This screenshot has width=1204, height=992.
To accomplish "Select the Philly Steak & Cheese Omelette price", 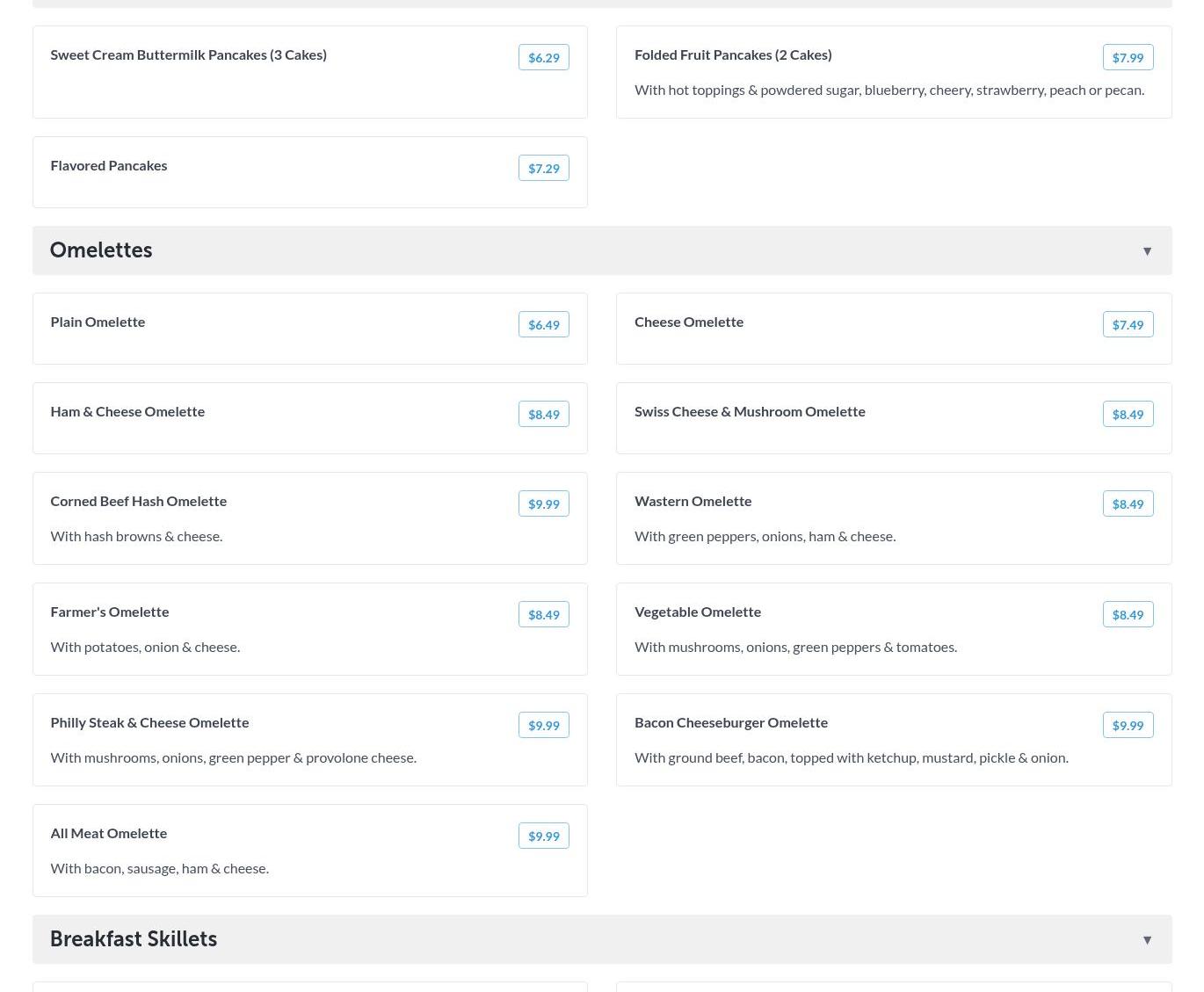I will (x=544, y=725).
